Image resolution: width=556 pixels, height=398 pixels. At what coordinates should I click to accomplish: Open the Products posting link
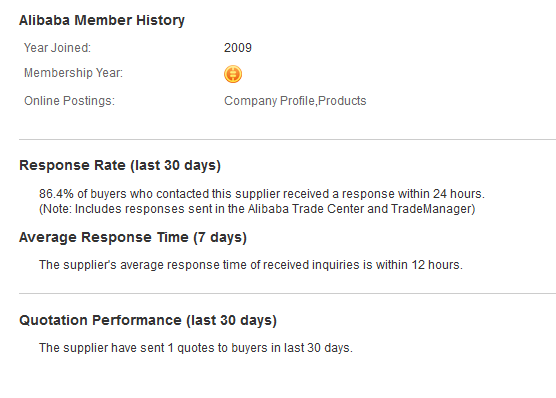click(342, 101)
